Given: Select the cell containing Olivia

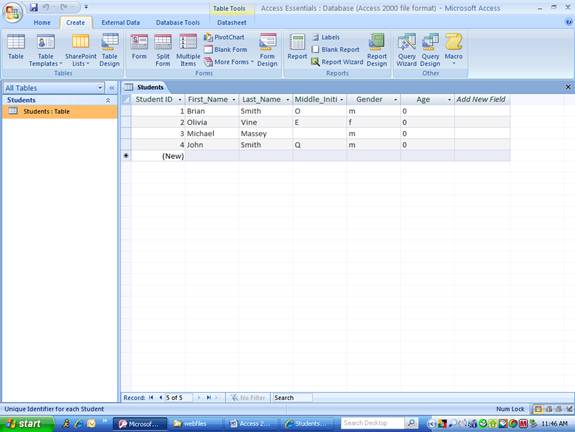Looking at the screenshot, I should (212, 122).
